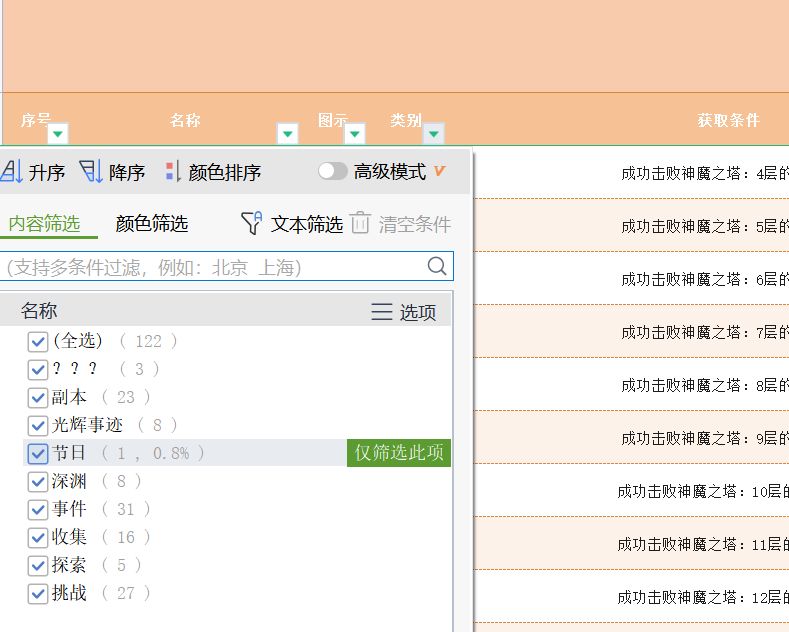The height and width of the screenshot is (632, 789).
Task: Click the descending sort (降序) icon
Action: [x=91, y=172]
